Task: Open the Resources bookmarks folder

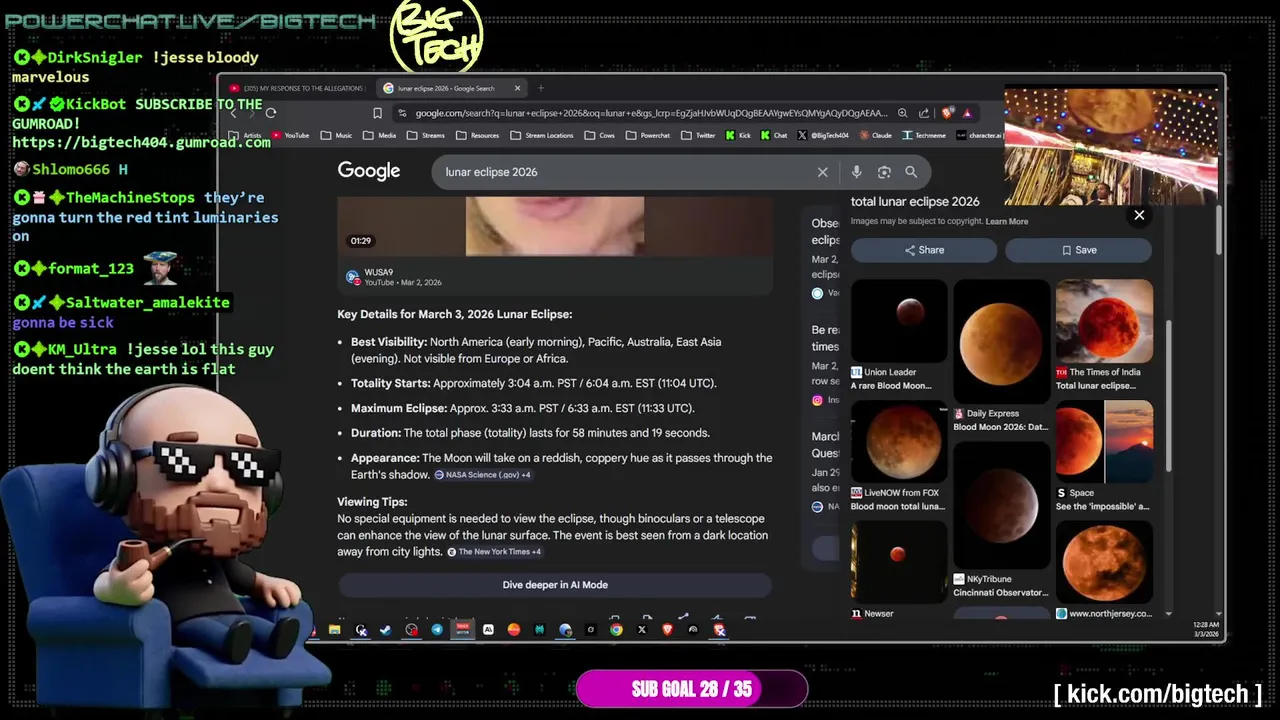Action: 476,135
